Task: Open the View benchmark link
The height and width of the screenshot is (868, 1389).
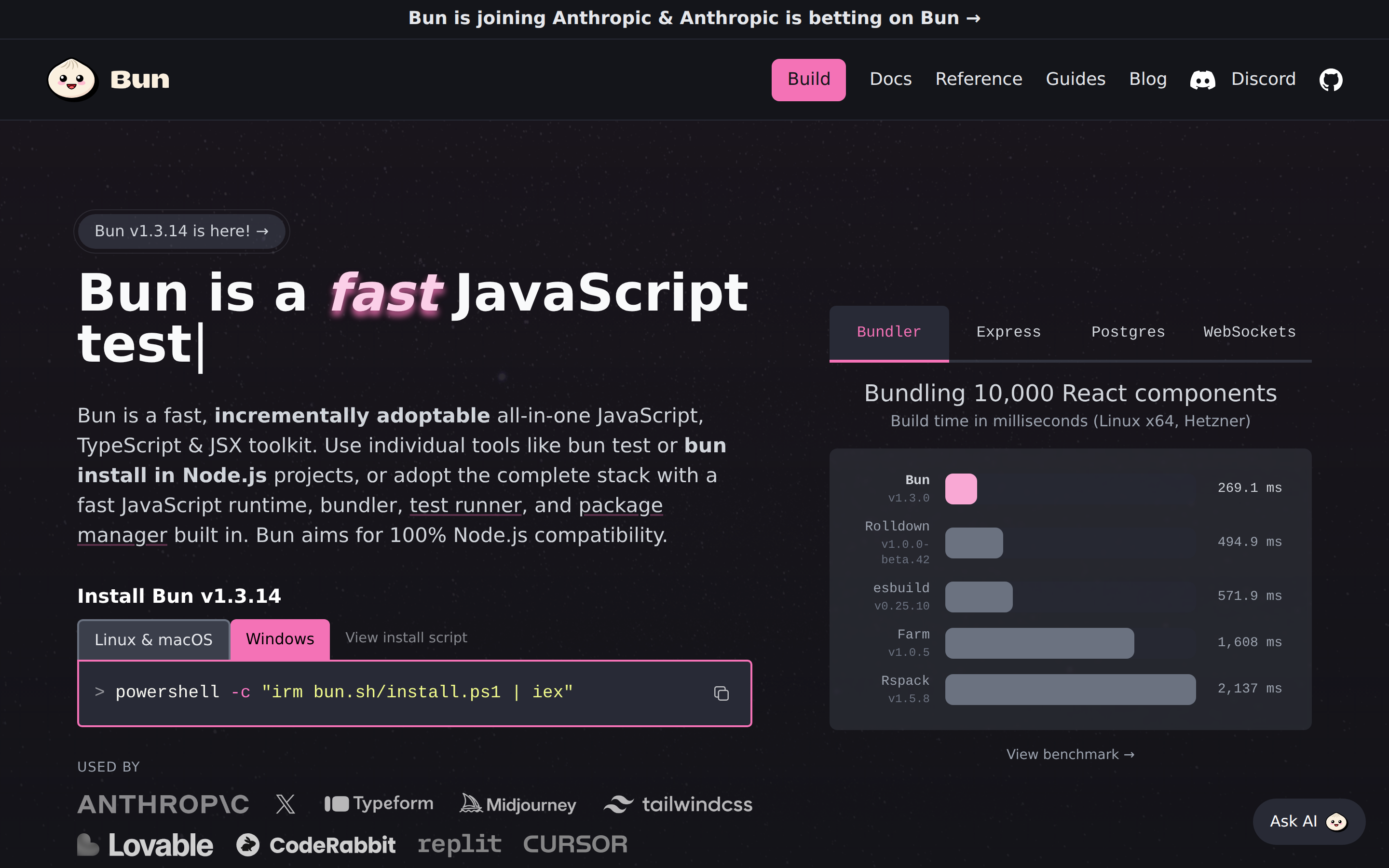Action: (x=1071, y=754)
